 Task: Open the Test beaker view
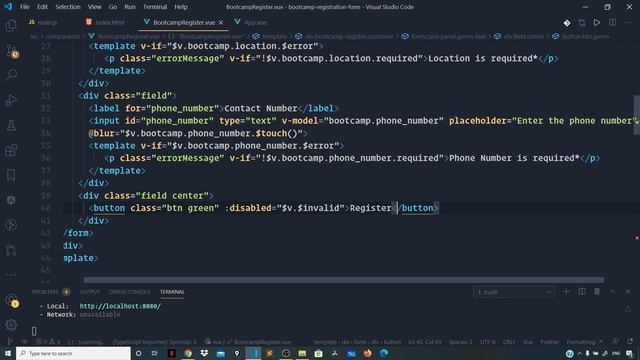coord(11,125)
